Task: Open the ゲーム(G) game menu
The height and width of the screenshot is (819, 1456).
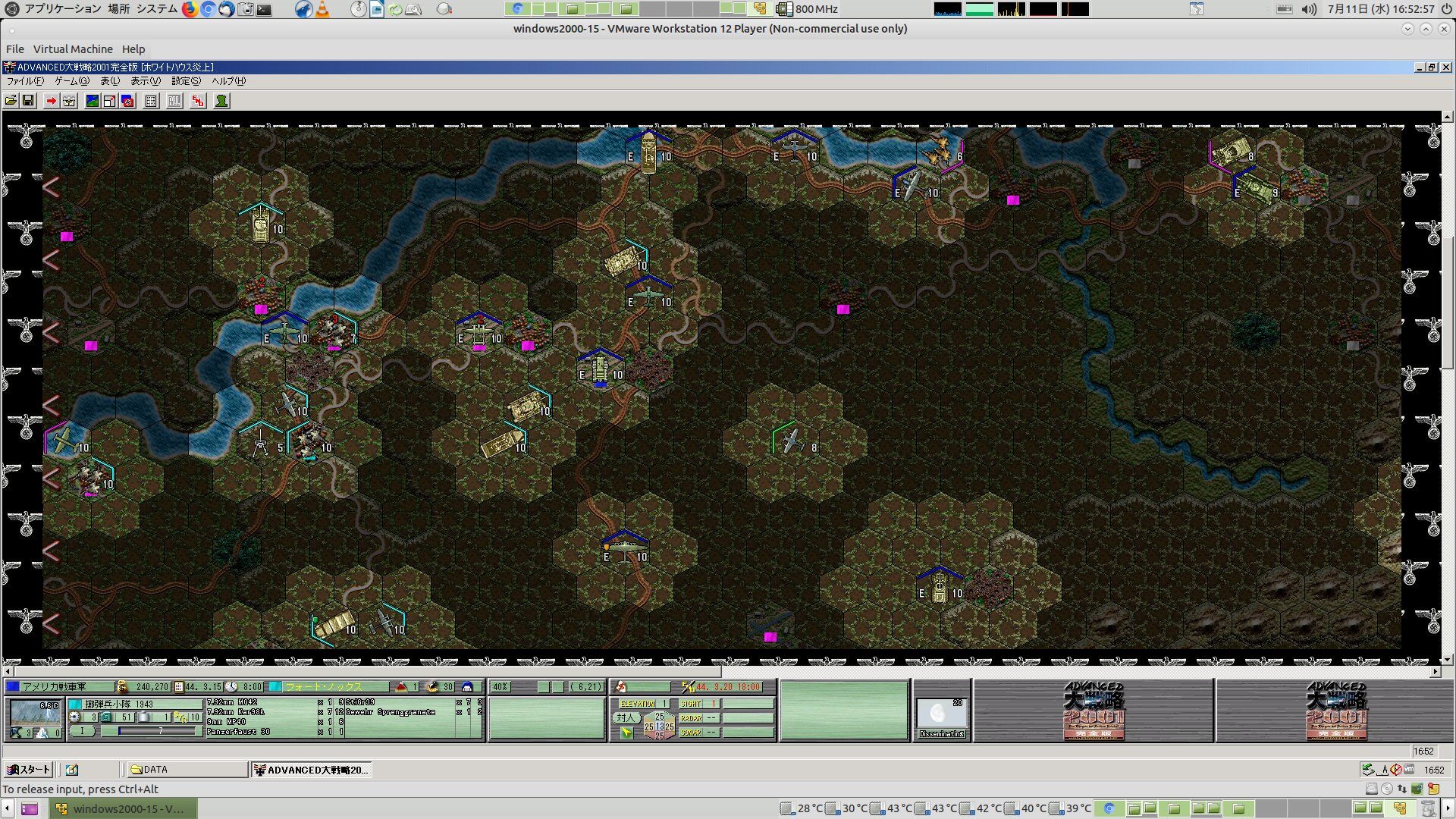Action: click(x=71, y=81)
